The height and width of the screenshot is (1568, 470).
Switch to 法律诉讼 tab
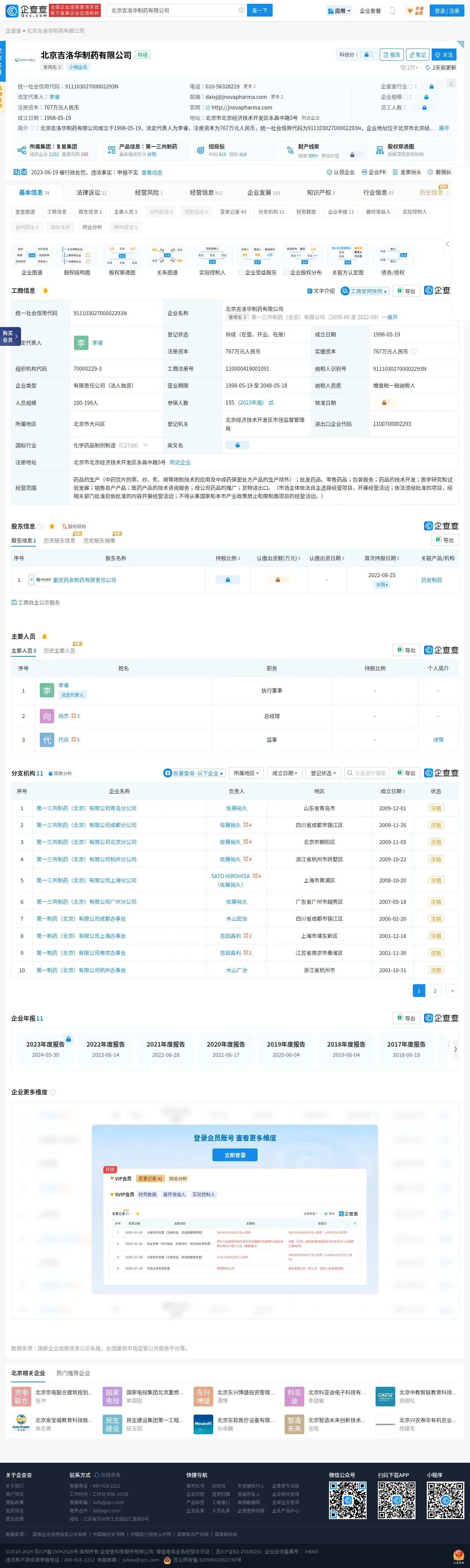pos(91,192)
